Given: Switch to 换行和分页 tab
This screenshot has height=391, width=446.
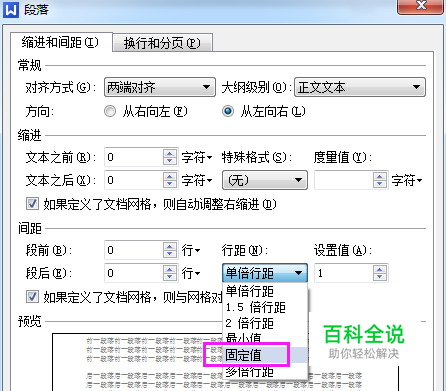Looking at the screenshot, I should tap(162, 43).
